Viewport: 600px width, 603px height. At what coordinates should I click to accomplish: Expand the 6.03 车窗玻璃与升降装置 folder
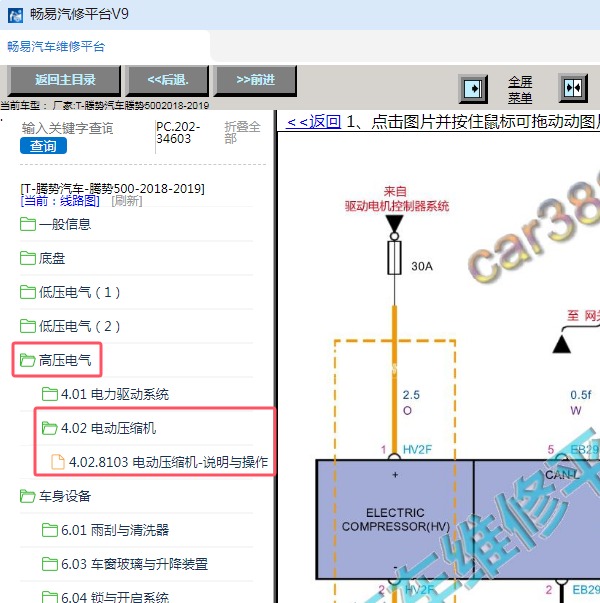[x=134, y=564]
